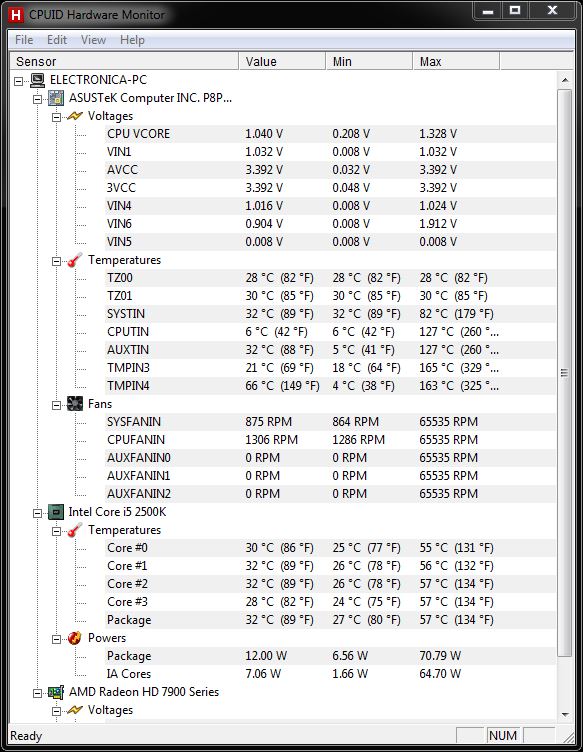Click the ELECTRONICA-PC computer icon

click(37, 80)
